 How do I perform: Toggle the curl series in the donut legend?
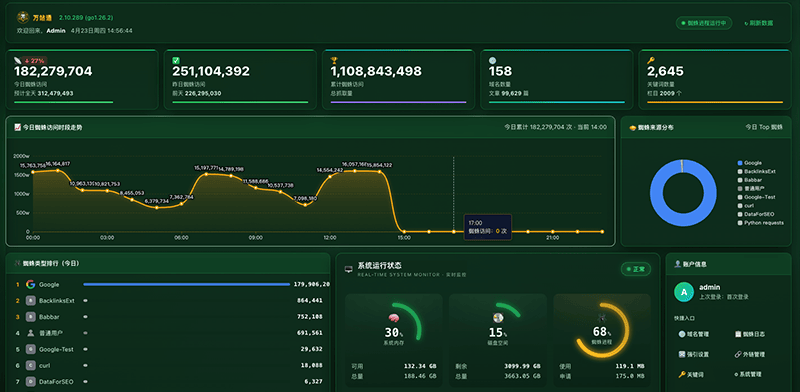click(746, 206)
